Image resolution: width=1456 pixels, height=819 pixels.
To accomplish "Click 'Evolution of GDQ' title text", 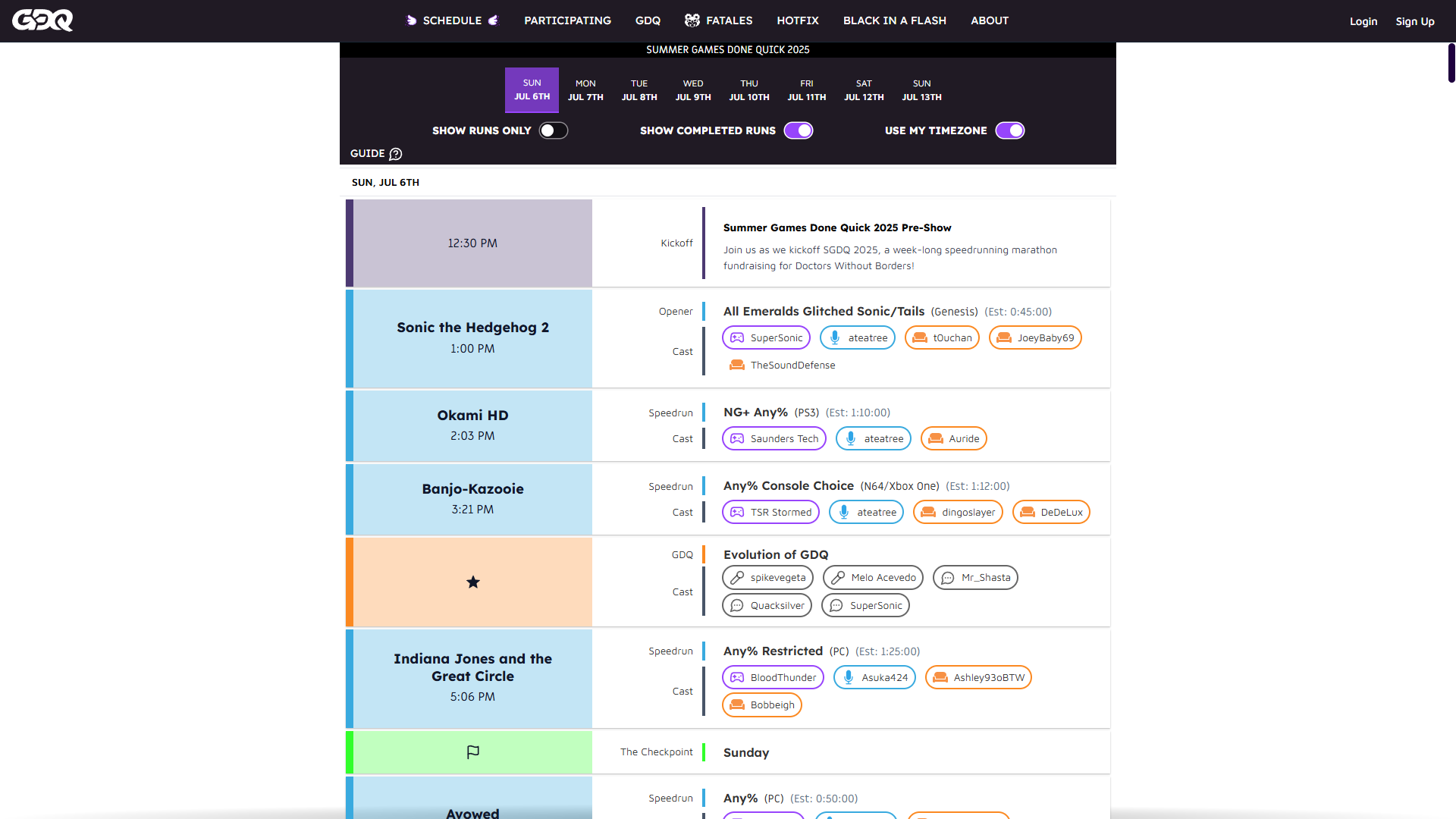I will 776,554.
